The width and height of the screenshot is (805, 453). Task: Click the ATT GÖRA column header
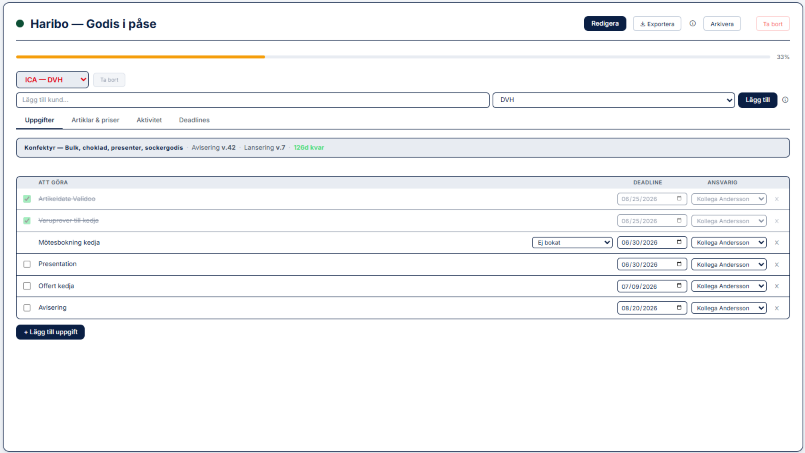(53, 182)
